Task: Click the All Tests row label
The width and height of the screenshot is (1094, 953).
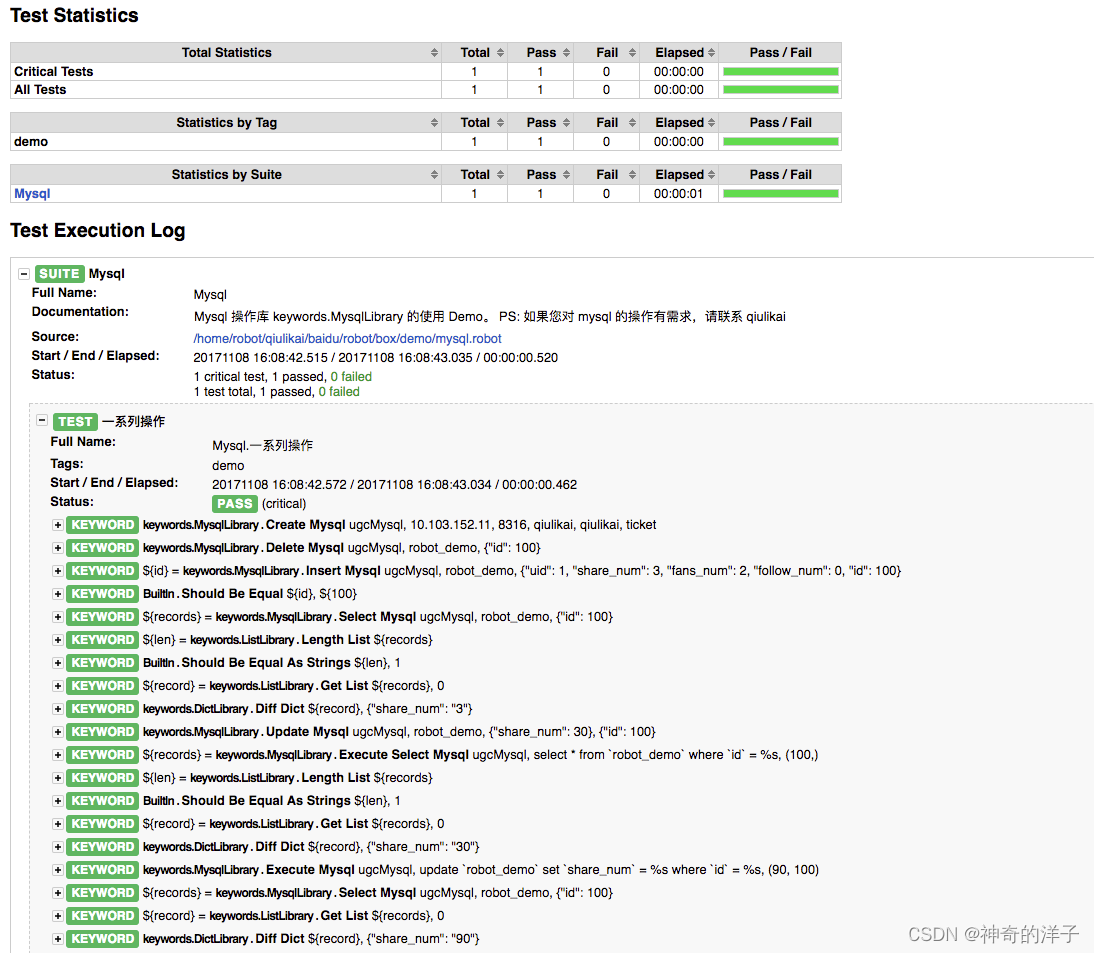Action: 40,89
